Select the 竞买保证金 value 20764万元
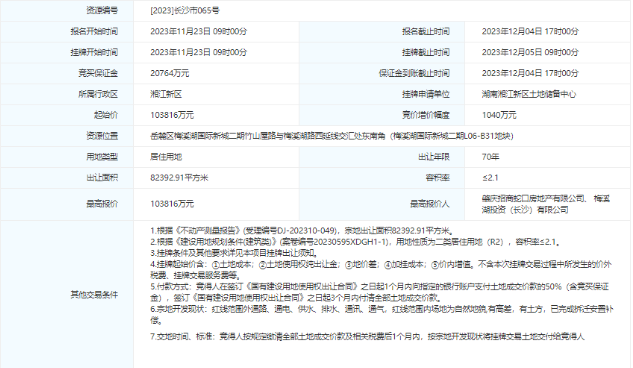This screenshot has width=633, height=368. pos(170,73)
